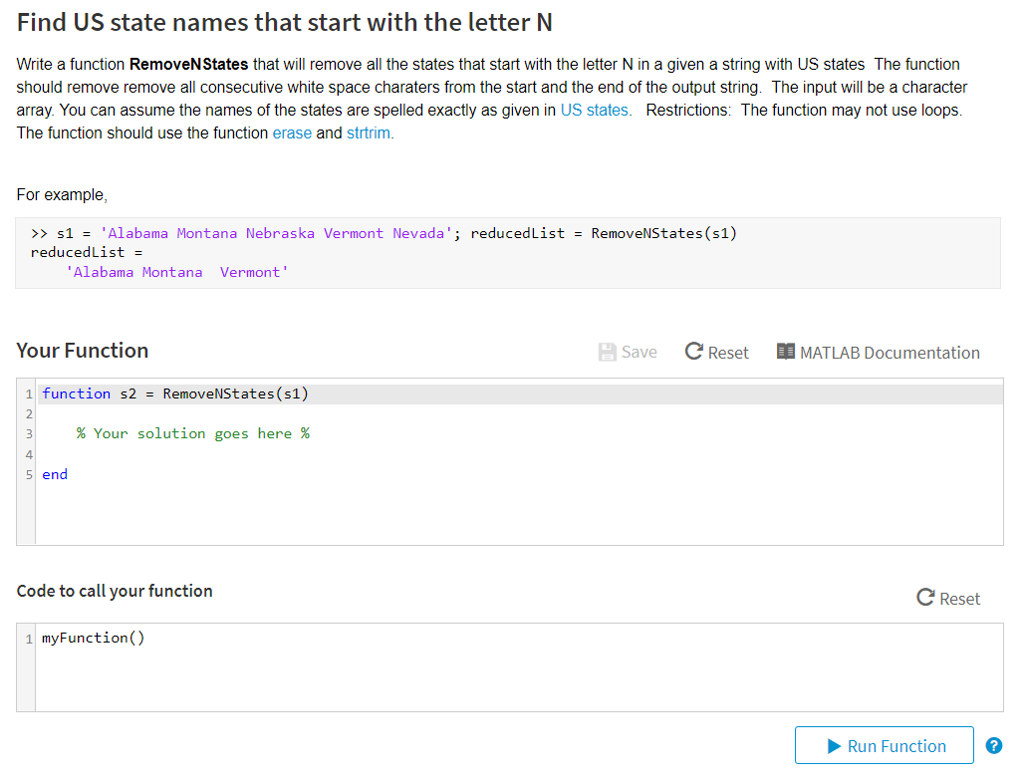
Task: Click the play triangle icon in Run Function
Action: point(834,746)
